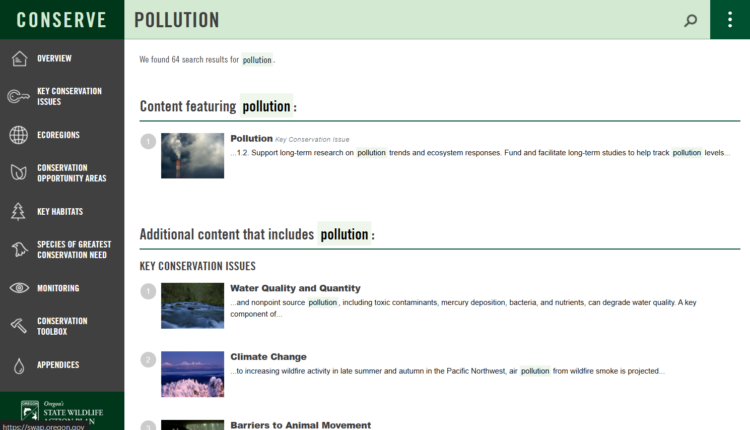Click the Overview house icon
750x430 pixels.
click(x=18, y=58)
